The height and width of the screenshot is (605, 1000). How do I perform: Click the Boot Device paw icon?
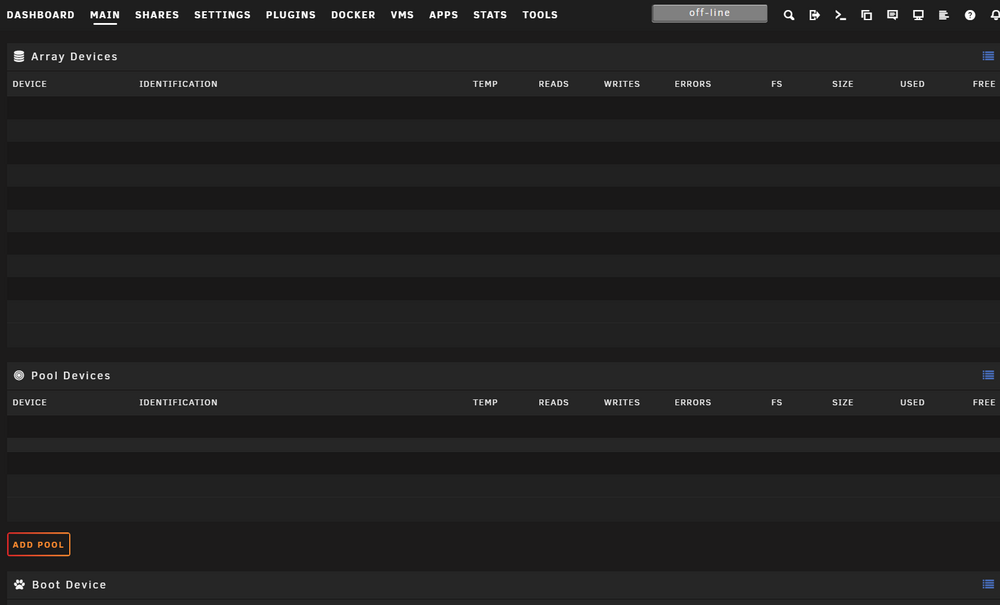(19, 585)
